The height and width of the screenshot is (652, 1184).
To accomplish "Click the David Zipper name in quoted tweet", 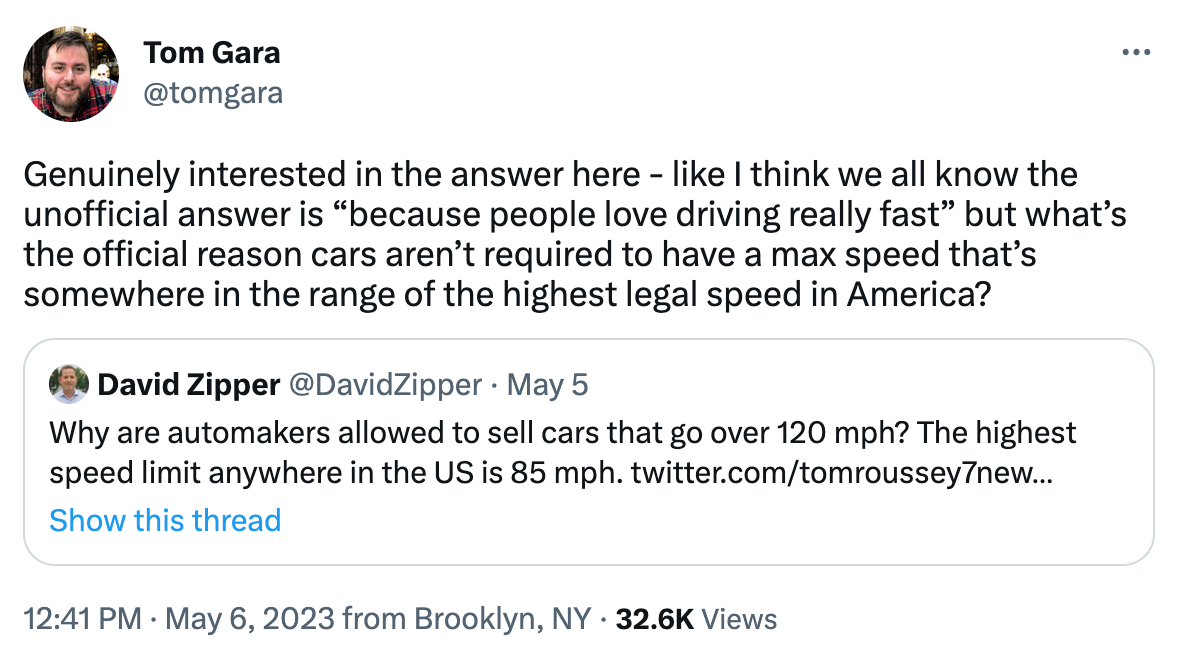I will pos(188,384).
